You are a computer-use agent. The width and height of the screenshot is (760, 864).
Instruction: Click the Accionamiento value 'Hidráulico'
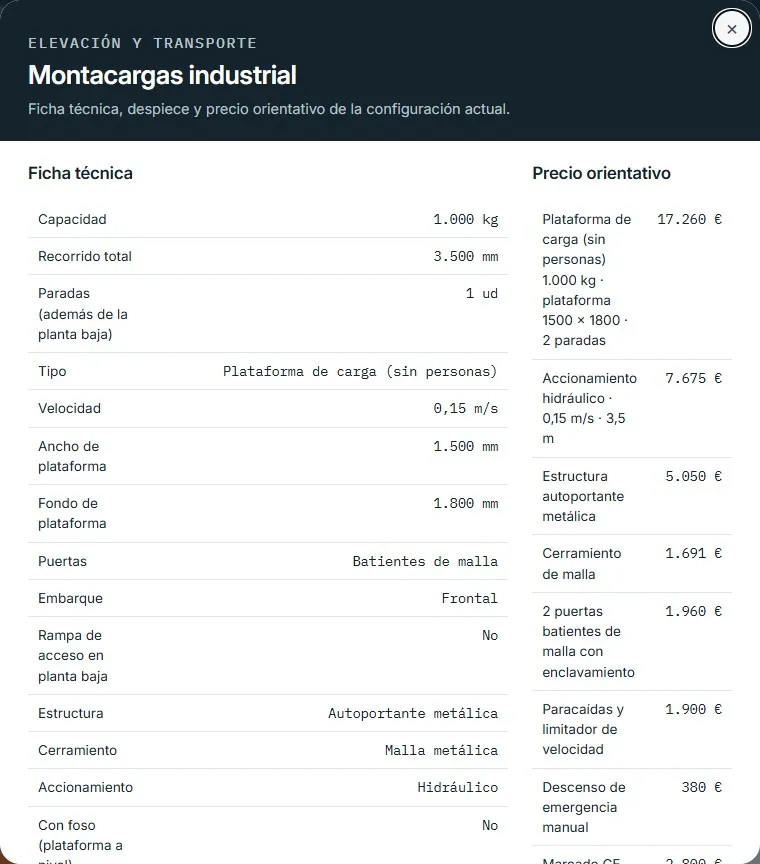[x=457, y=787]
